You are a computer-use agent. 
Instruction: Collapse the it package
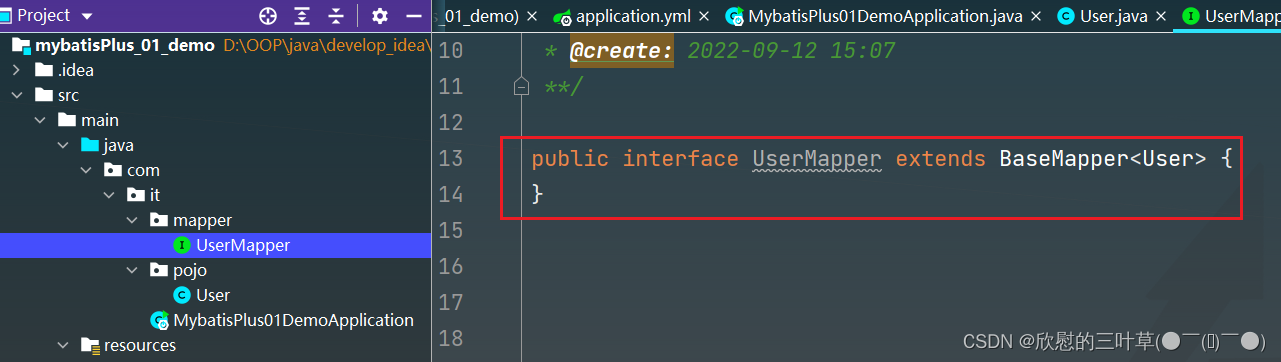pos(109,195)
